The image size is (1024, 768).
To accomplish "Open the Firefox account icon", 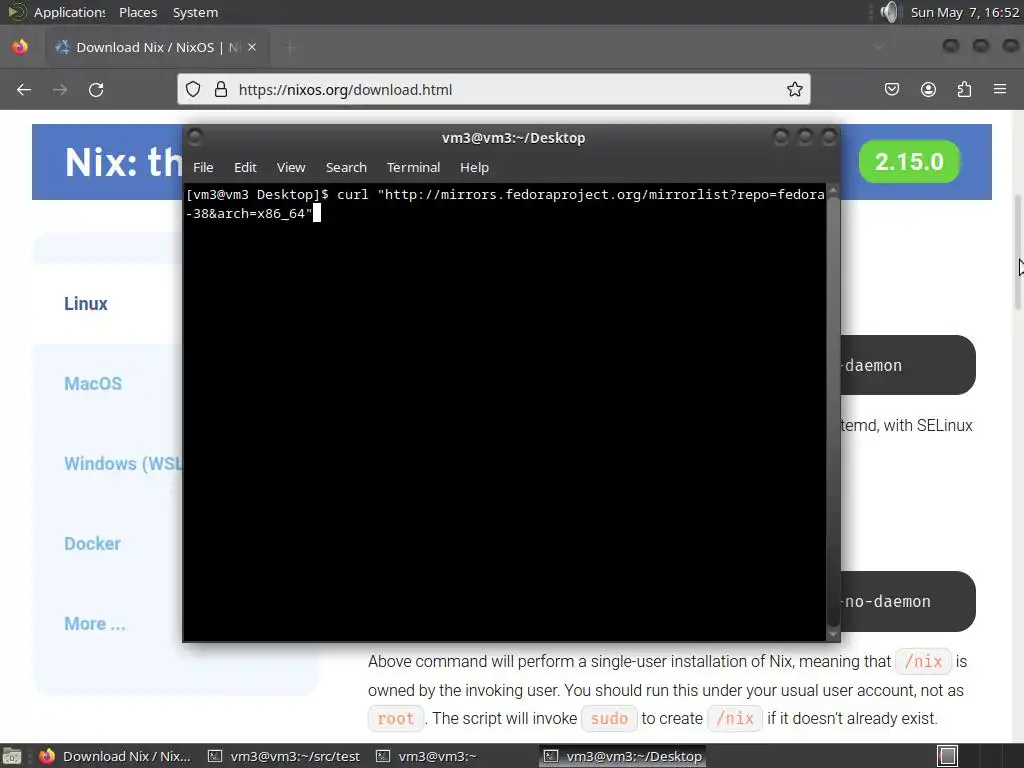I will click(x=928, y=89).
